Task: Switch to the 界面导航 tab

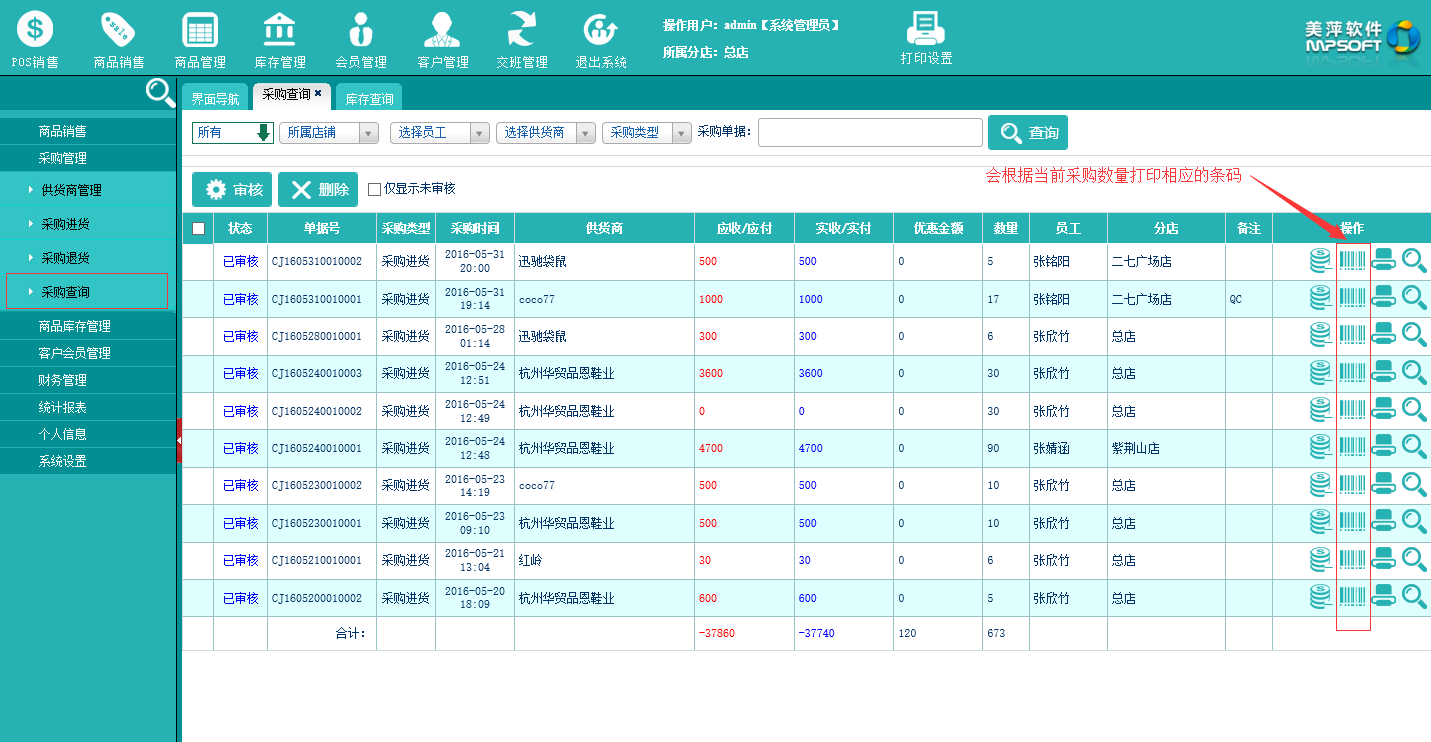Action: (x=216, y=99)
